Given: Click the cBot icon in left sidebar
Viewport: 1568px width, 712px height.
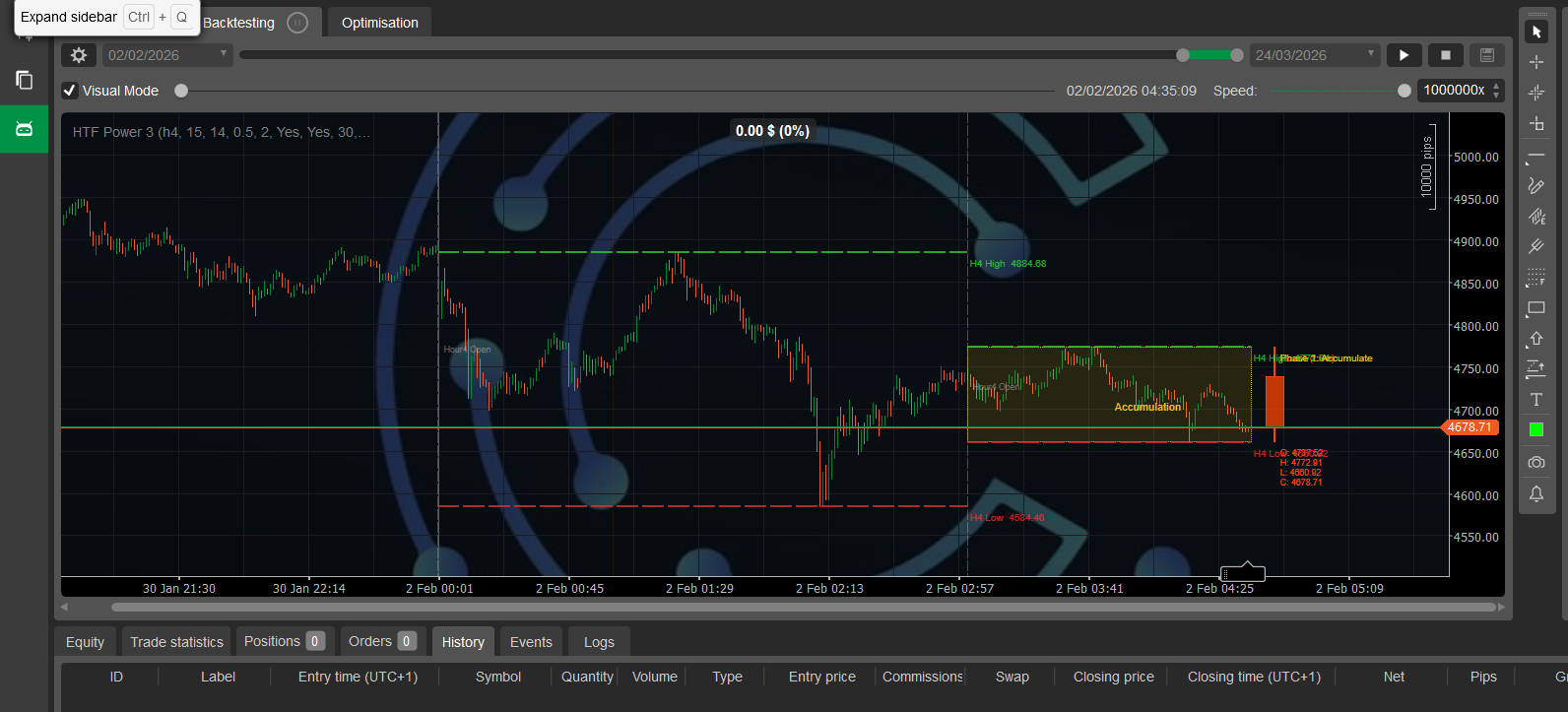Looking at the screenshot, I should [25, 129].
